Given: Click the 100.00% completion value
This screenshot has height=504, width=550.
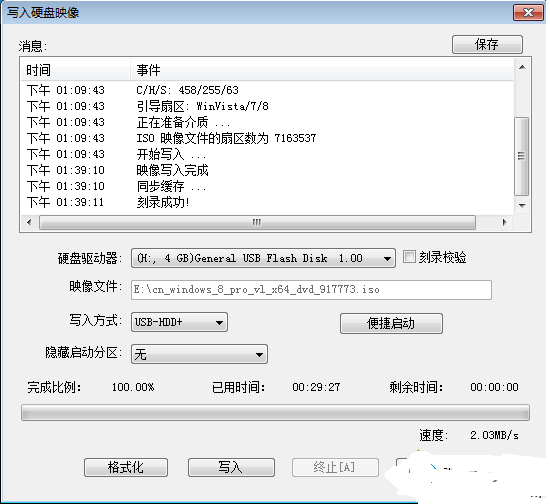Looking at the screenshot, I should 133,387.
